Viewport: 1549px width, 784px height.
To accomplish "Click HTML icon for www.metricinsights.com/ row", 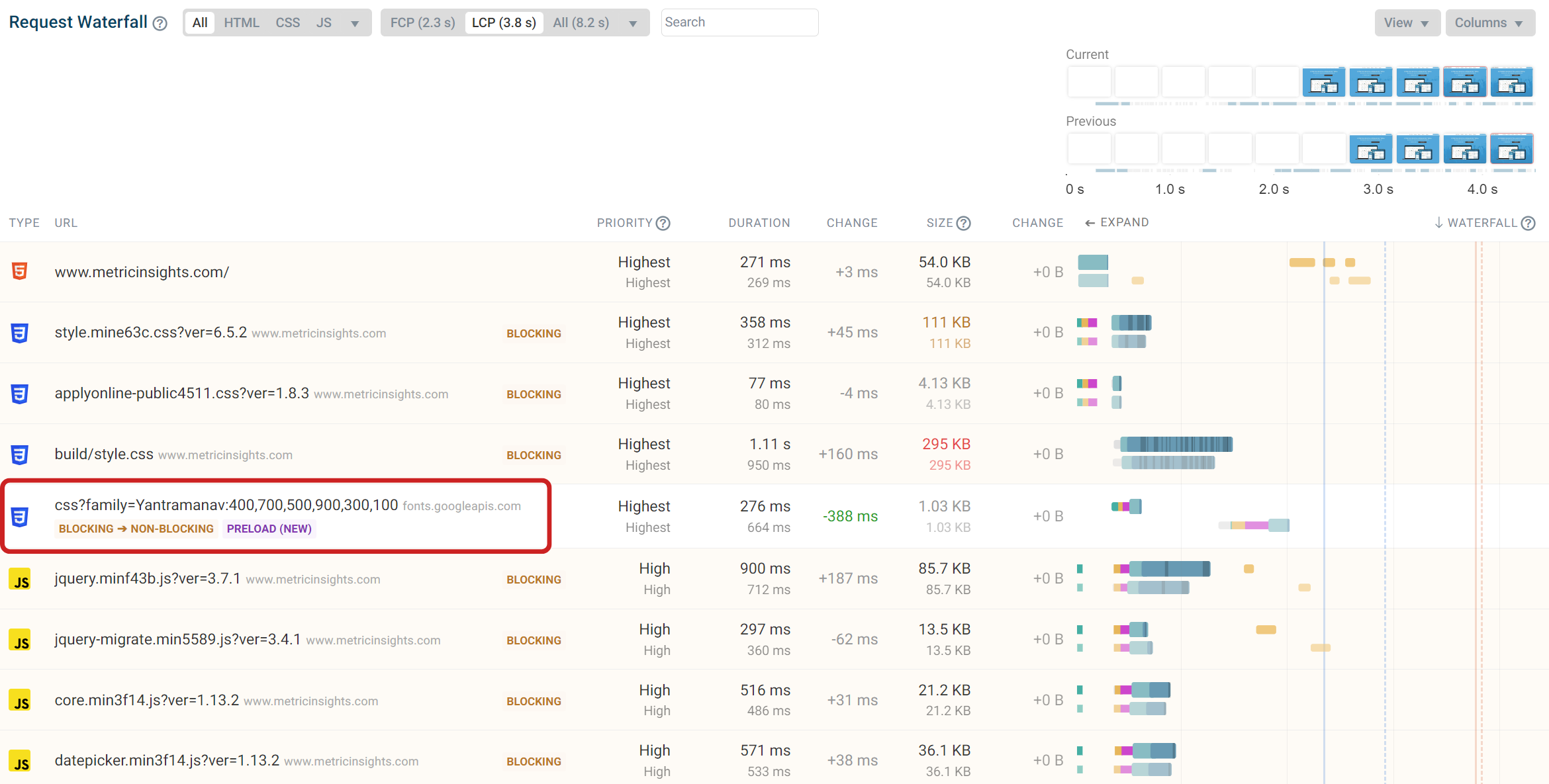I will tap(20, 271).
